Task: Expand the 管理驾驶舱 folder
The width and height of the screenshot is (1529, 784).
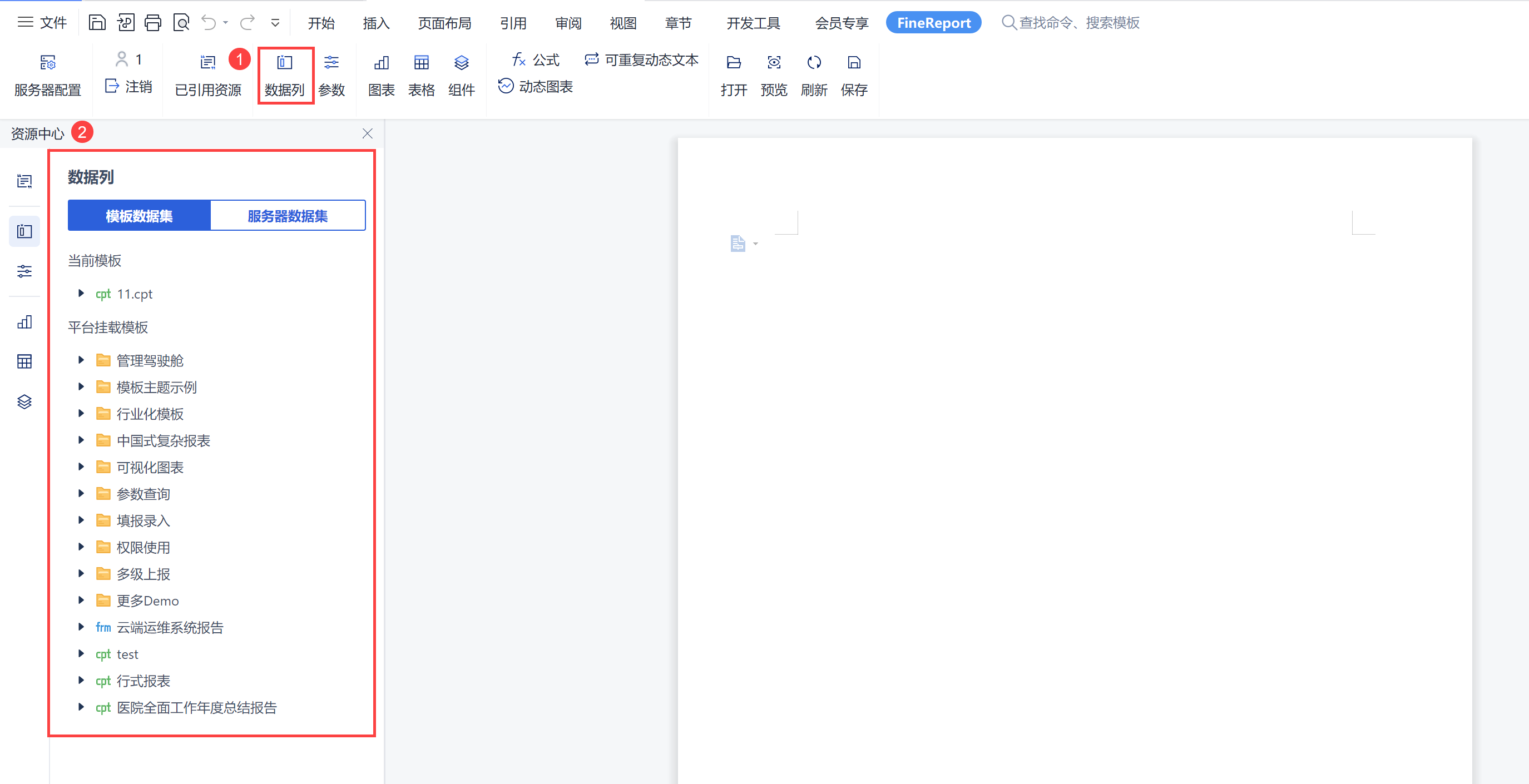Action: pos(81,360)
